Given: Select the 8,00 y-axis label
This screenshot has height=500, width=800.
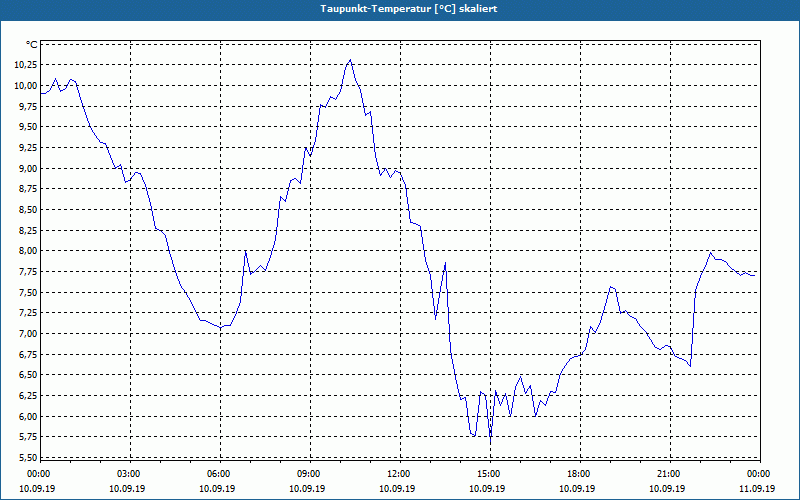Looking at the screenshot, I should click(28, 251).
